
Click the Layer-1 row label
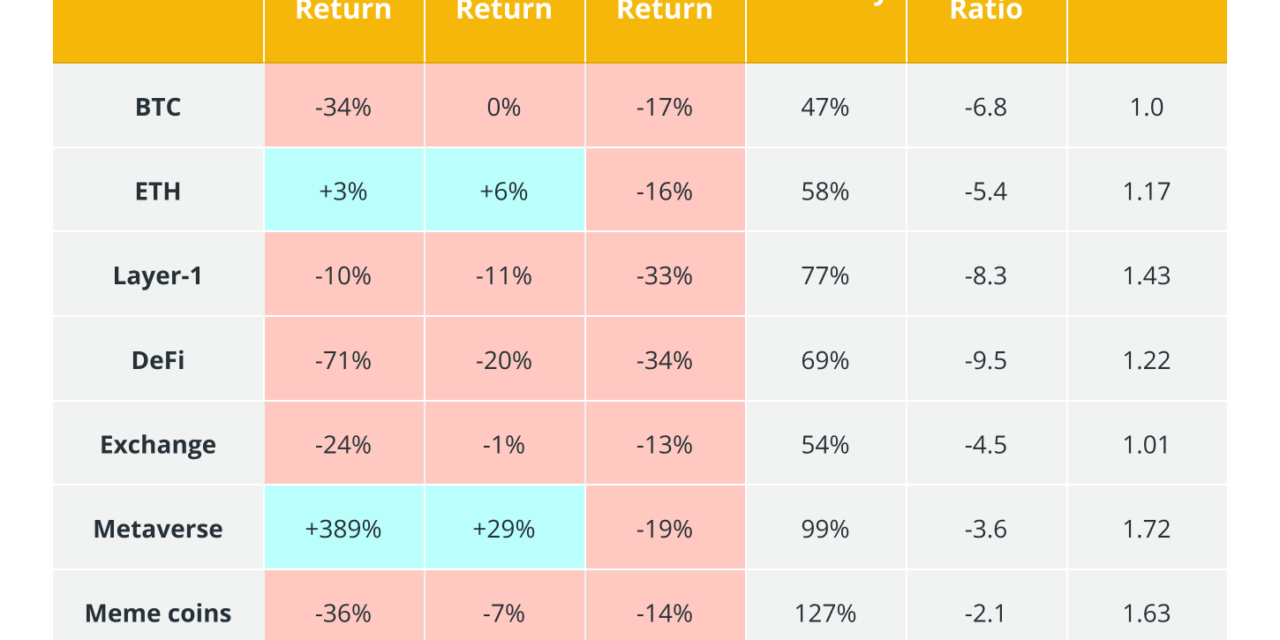click(x=158, y=275)
